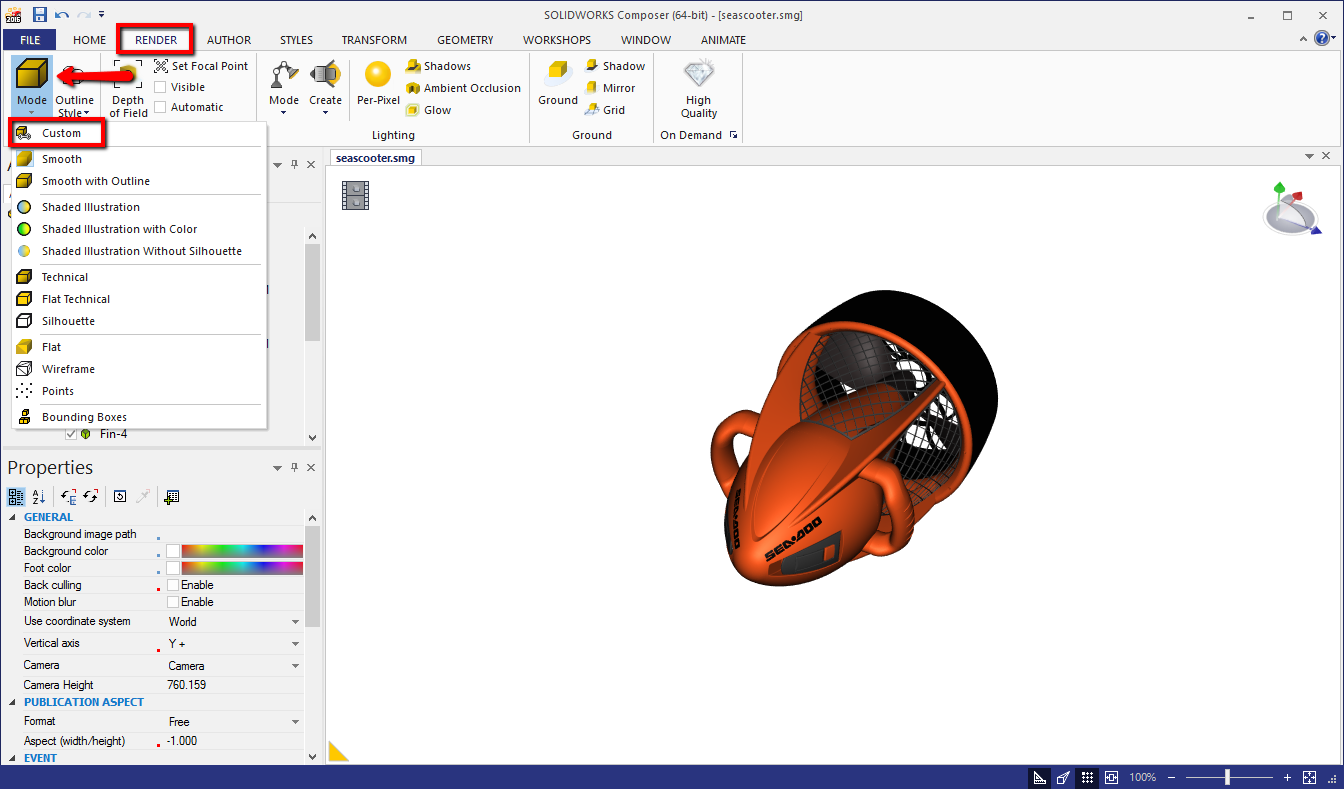Select Smooth with Outline mode
The height and width of the screenshot is (789, 1344).
tap(139, 181)
